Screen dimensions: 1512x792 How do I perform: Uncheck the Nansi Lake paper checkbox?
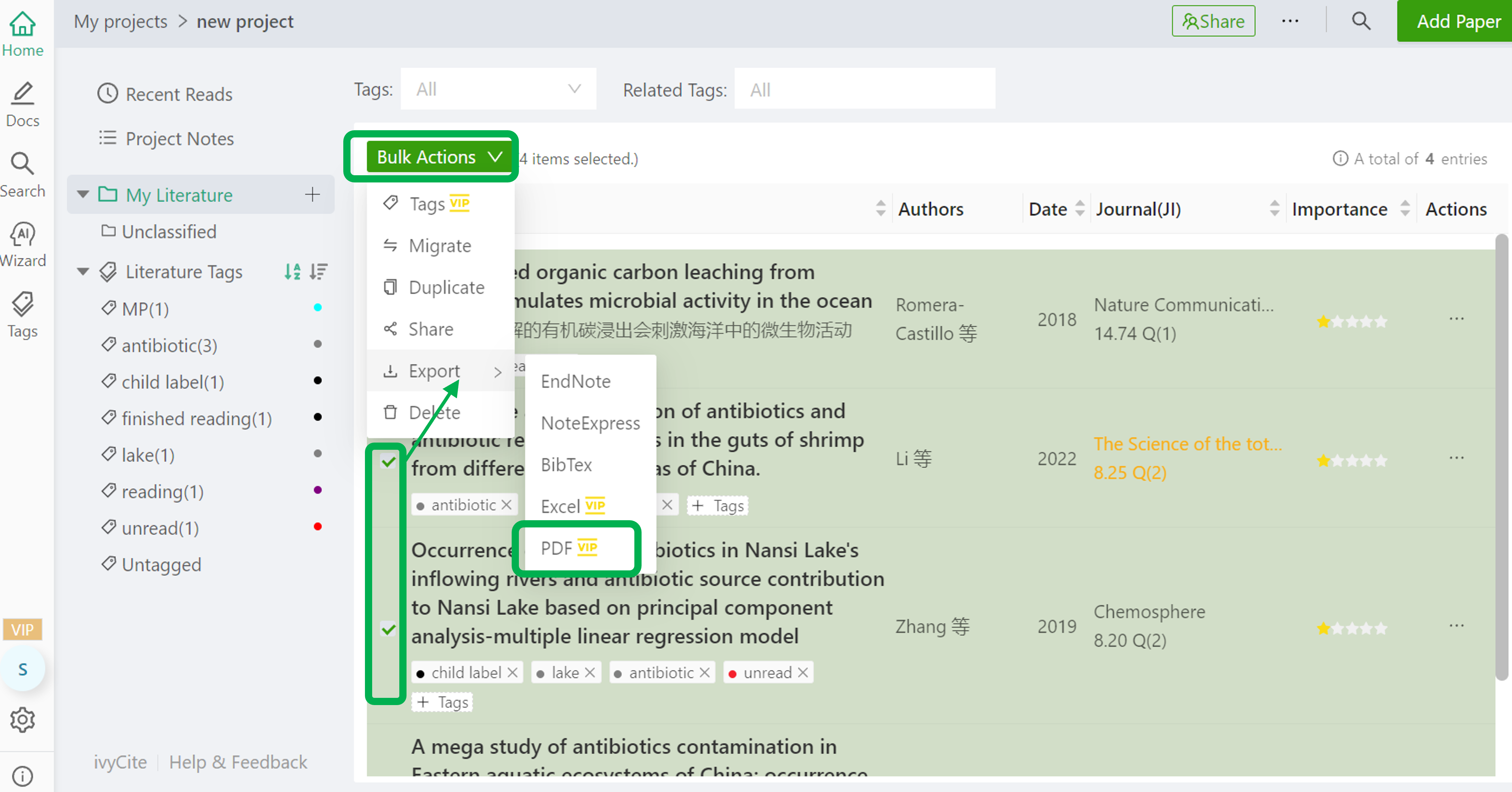[x=389, y=629]
